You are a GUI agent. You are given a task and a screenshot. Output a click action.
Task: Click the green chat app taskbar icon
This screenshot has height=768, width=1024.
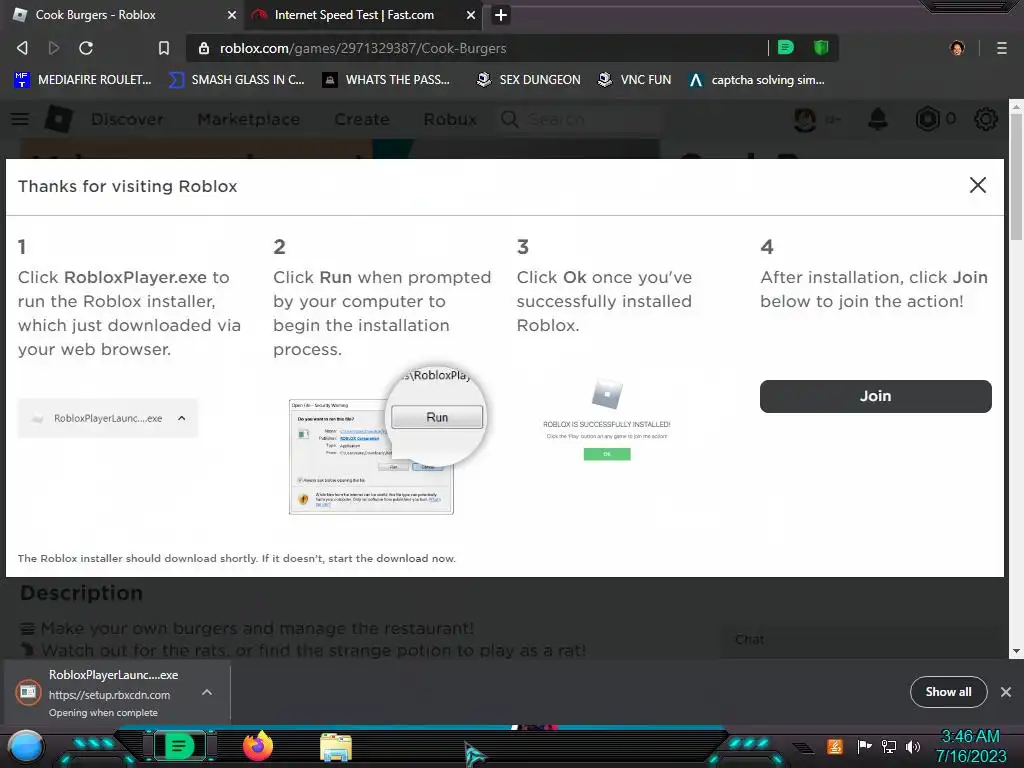(x=179, y=746)
